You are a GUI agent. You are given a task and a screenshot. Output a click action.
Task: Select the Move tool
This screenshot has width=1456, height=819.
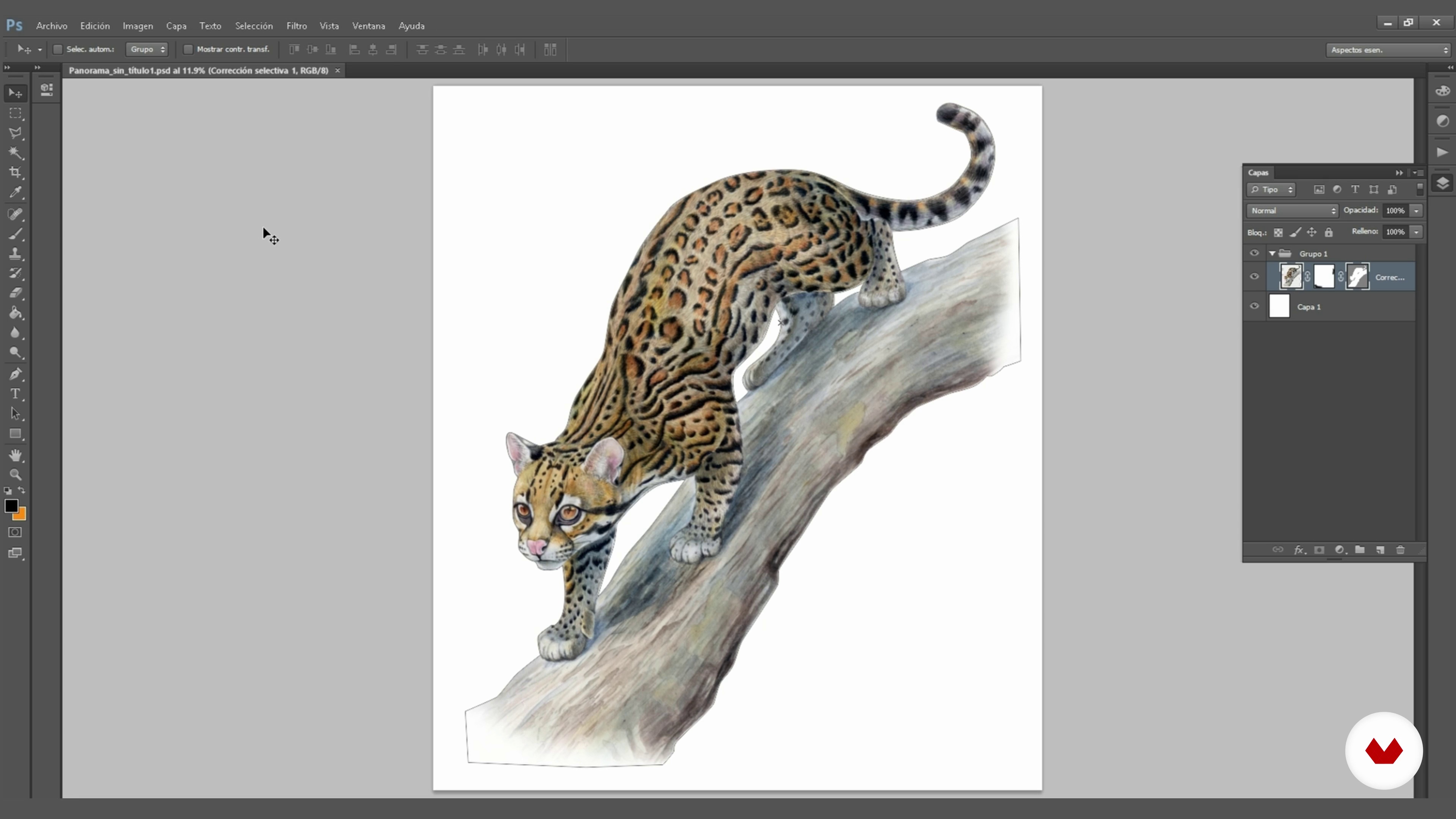pyautogui.click(x=15, y=93)
